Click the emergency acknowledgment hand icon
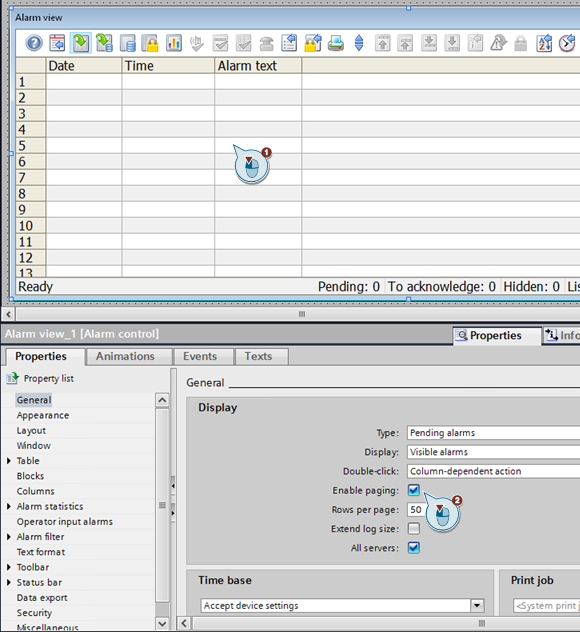 [197, 43]
